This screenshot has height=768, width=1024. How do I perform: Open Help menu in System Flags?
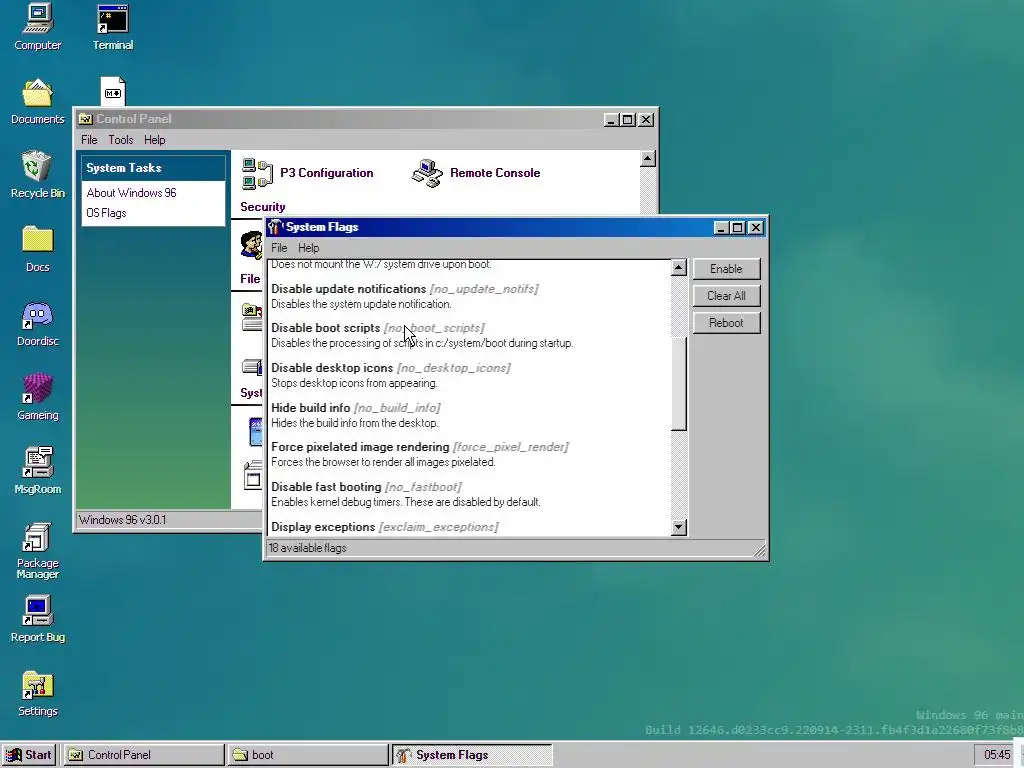pyautogui.click(x=308, y=248)
